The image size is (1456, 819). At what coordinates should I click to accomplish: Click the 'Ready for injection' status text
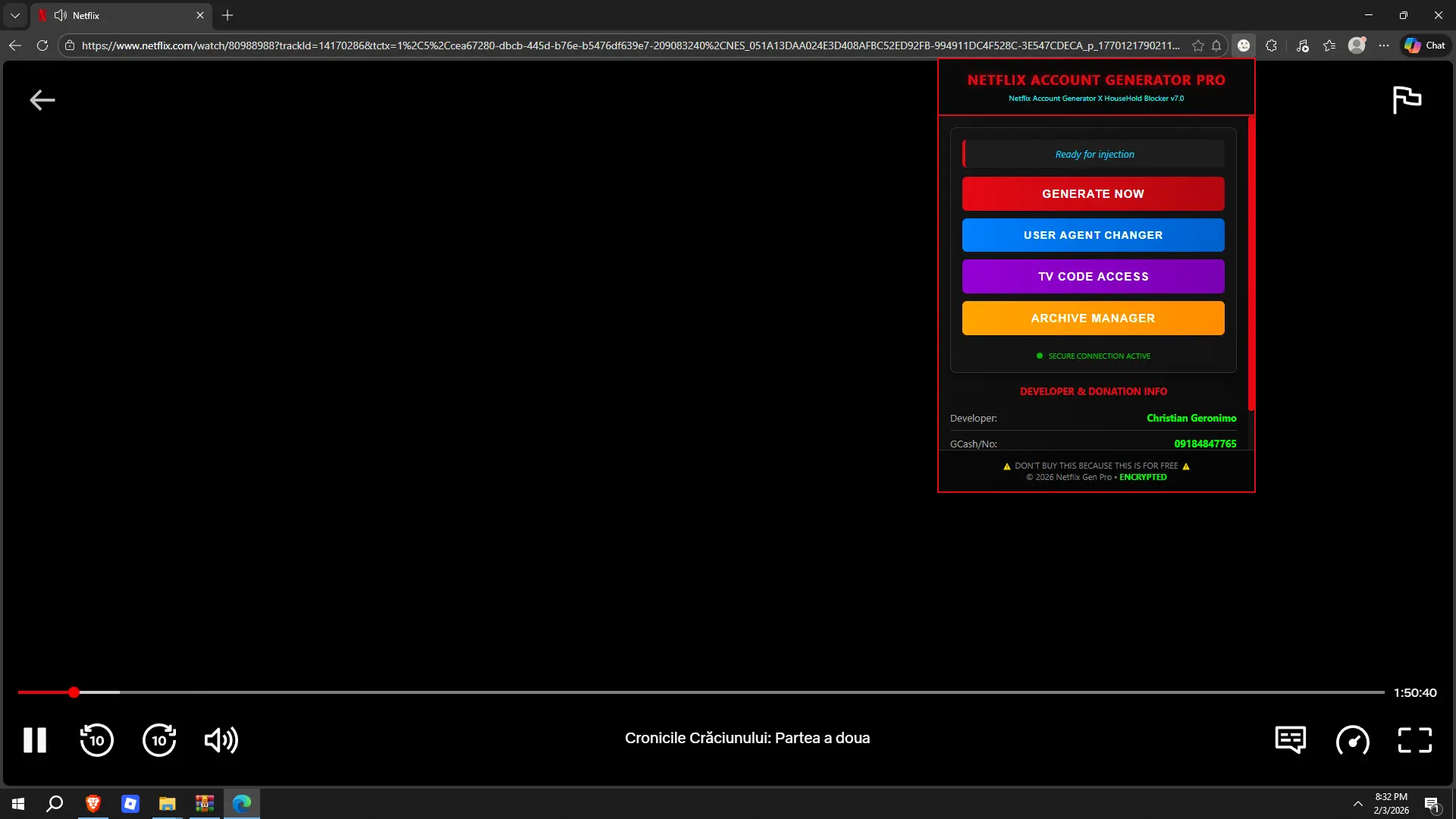pos(1095,155)
